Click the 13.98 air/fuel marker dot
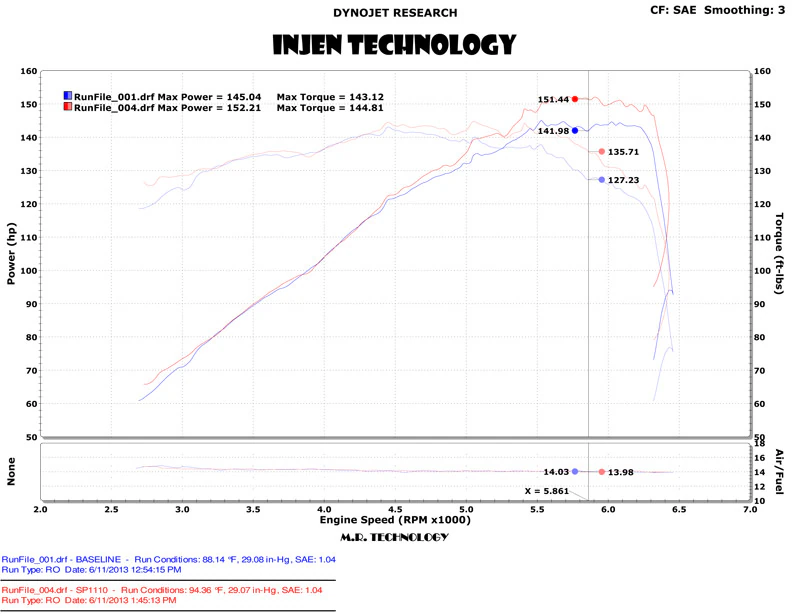The image size is (800, 616). 602,472
